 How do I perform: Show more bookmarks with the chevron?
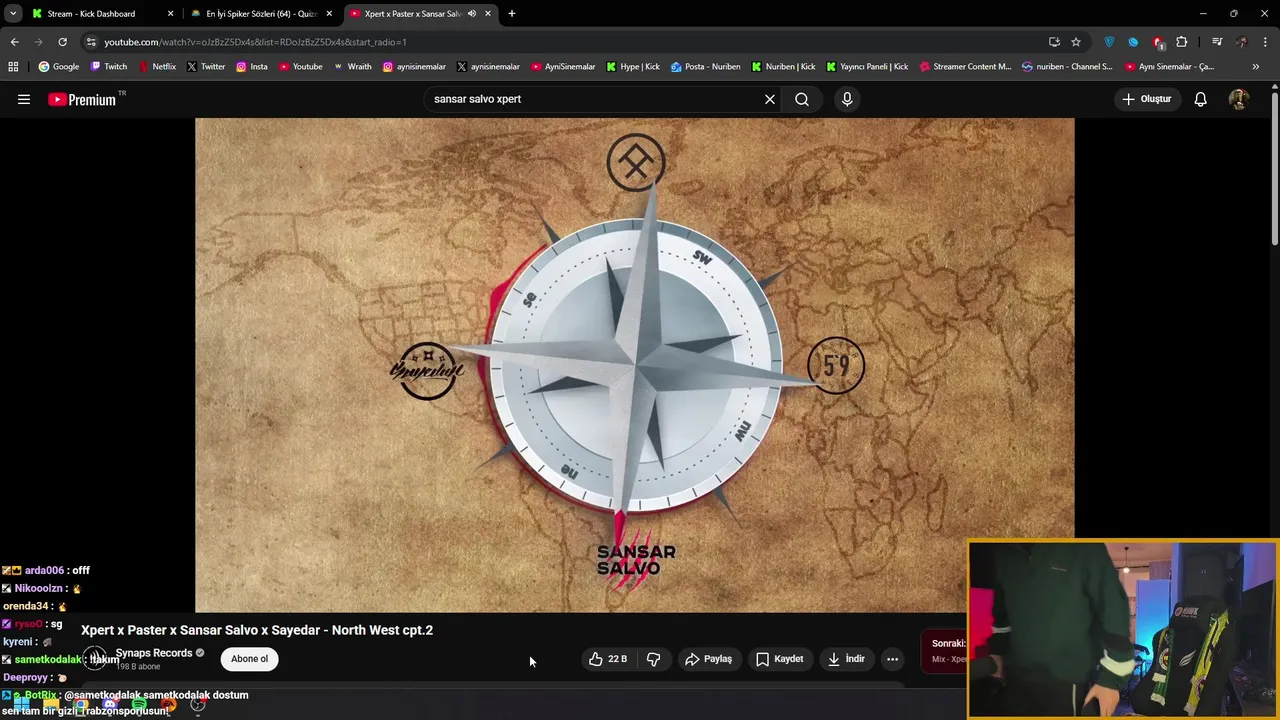click(1256, 67)
